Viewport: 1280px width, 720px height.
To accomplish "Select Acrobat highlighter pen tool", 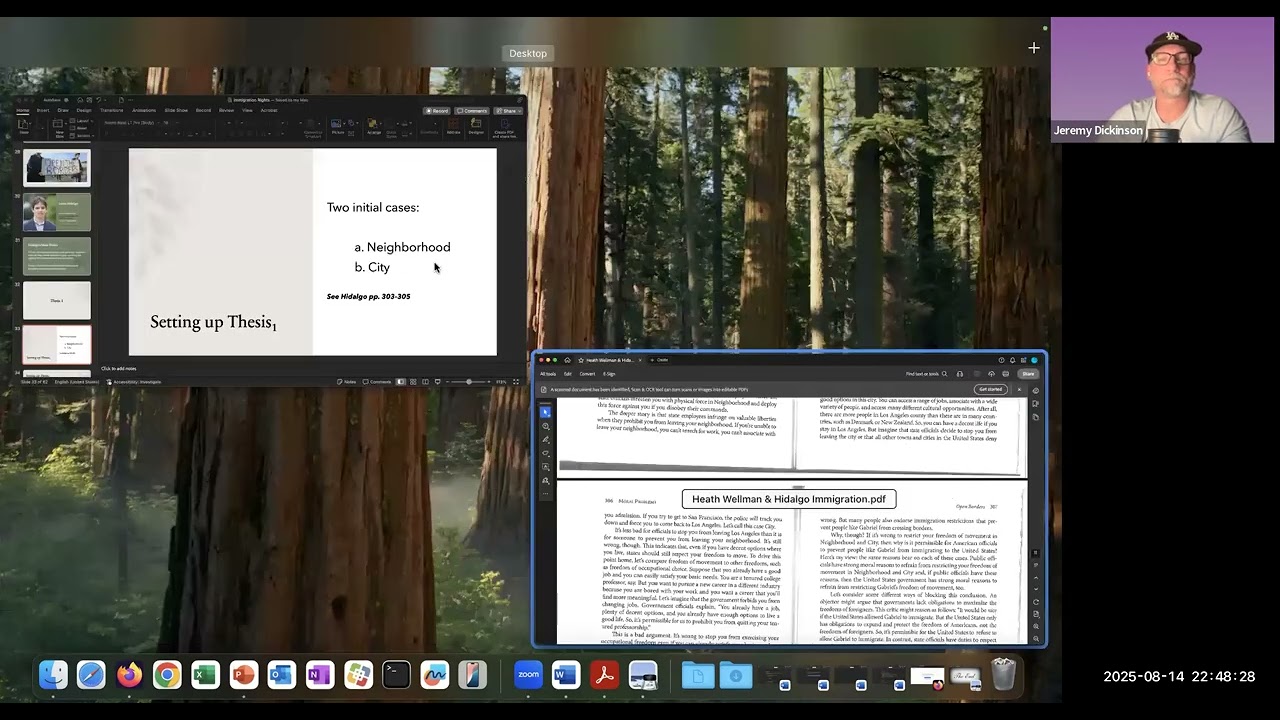I will click(x=545, y=440).
